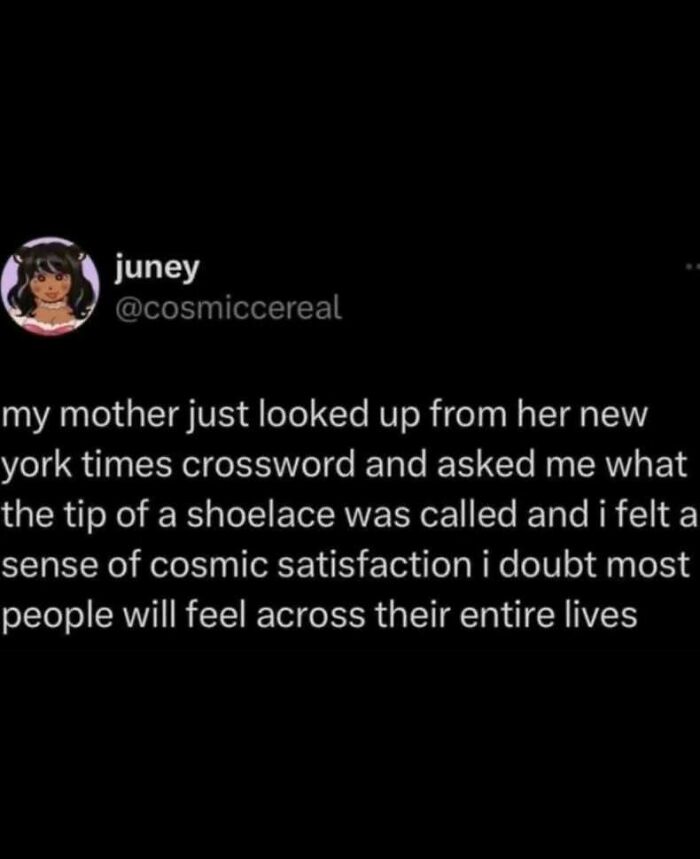The width and height of the screenshot is (700, 859).
Task: Click the display name juney
Action: [x=157, y=267]
